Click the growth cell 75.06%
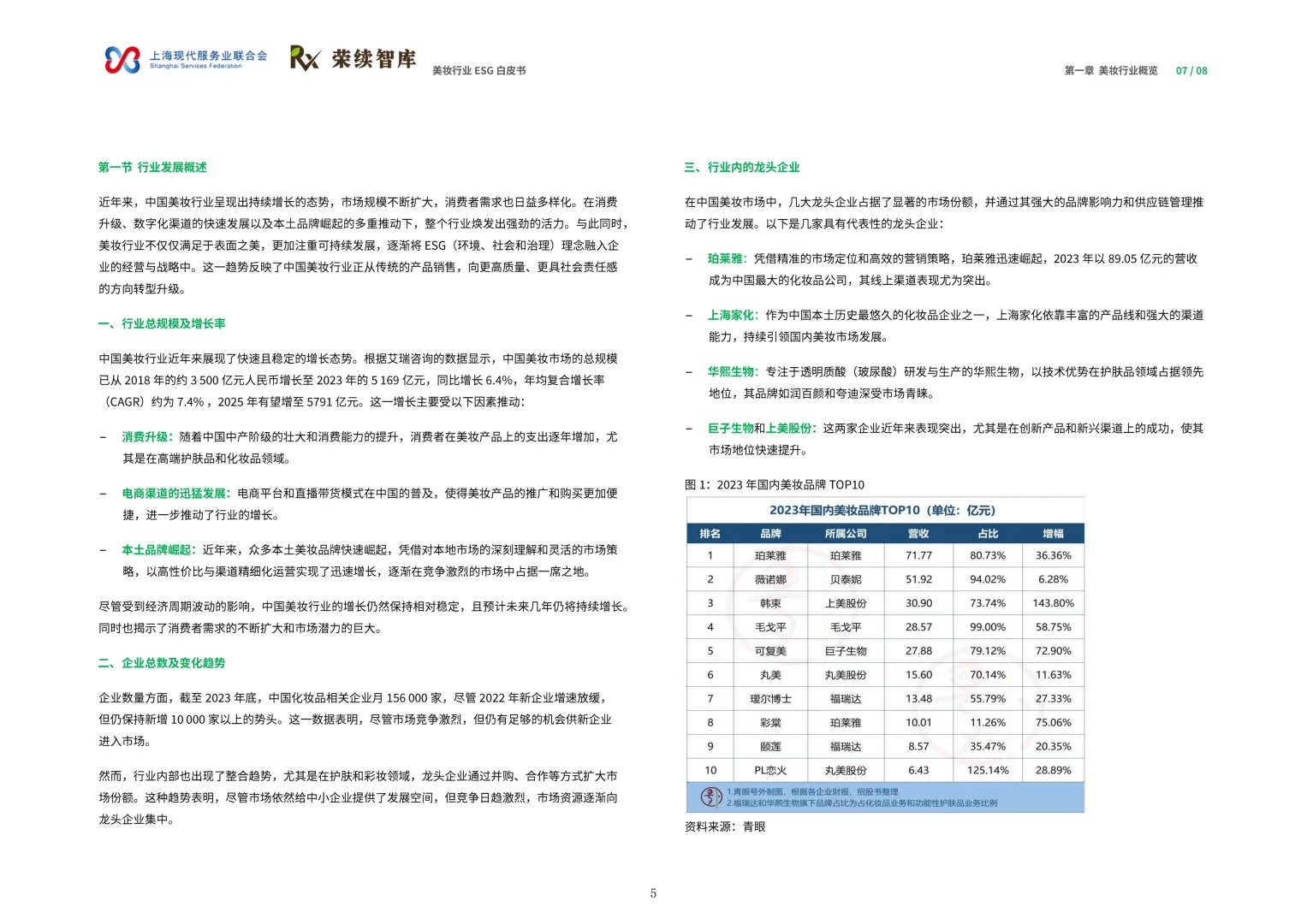The width and height of the screenshot is (1307, 924). coord(1053,724)
